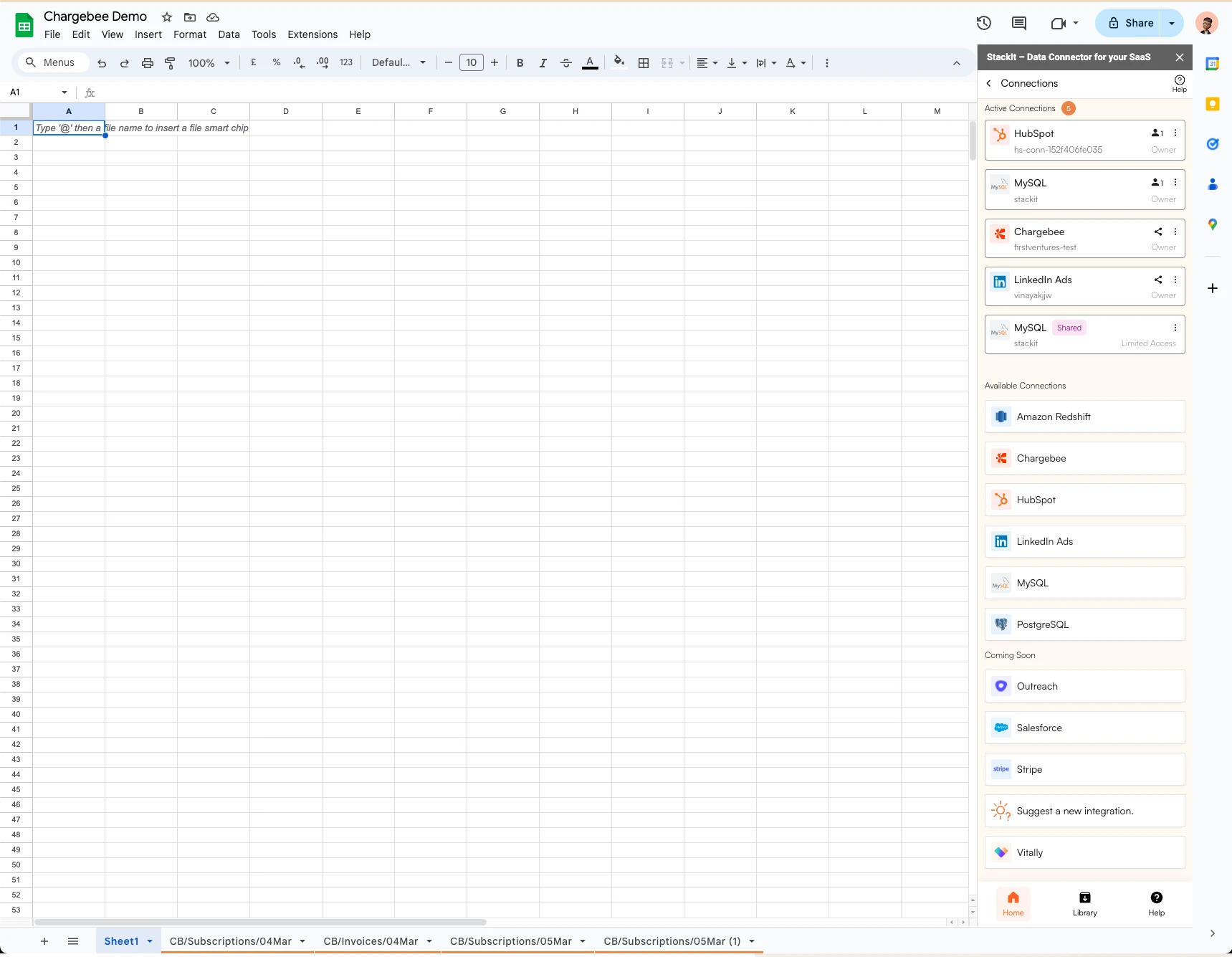
Task: Activate the paint format tool
Action: [x=170, y=63]
